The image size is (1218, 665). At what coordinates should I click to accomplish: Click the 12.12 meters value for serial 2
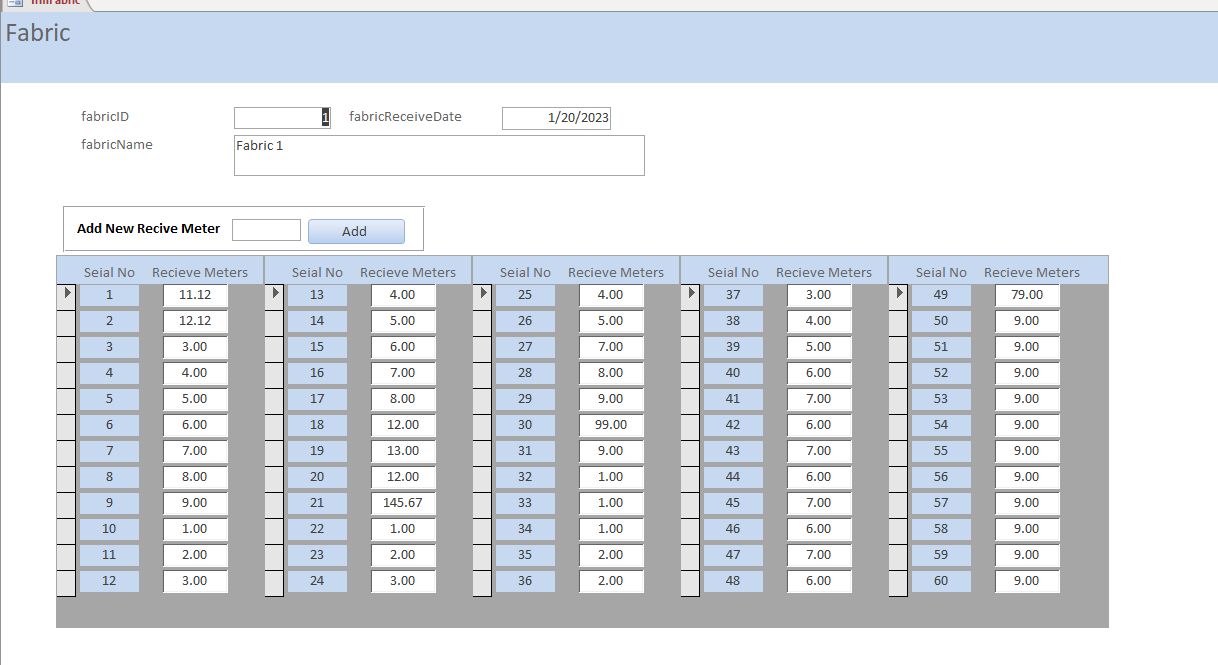coord(195,321)
